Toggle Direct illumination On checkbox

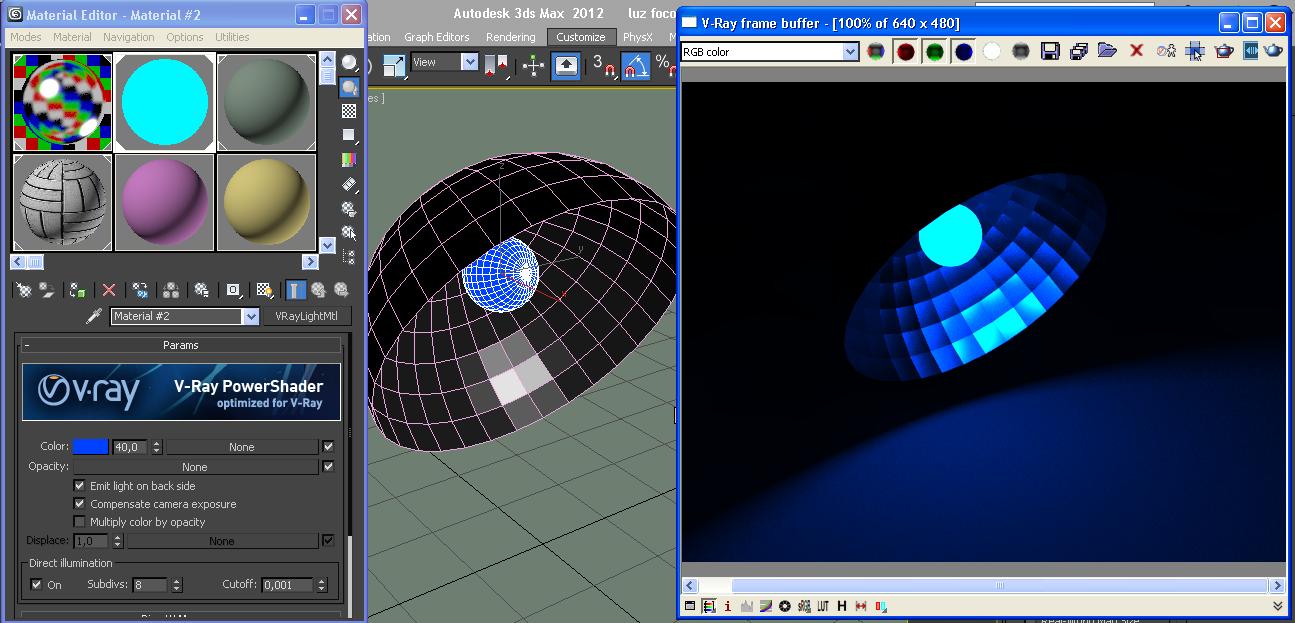point(37,584)
